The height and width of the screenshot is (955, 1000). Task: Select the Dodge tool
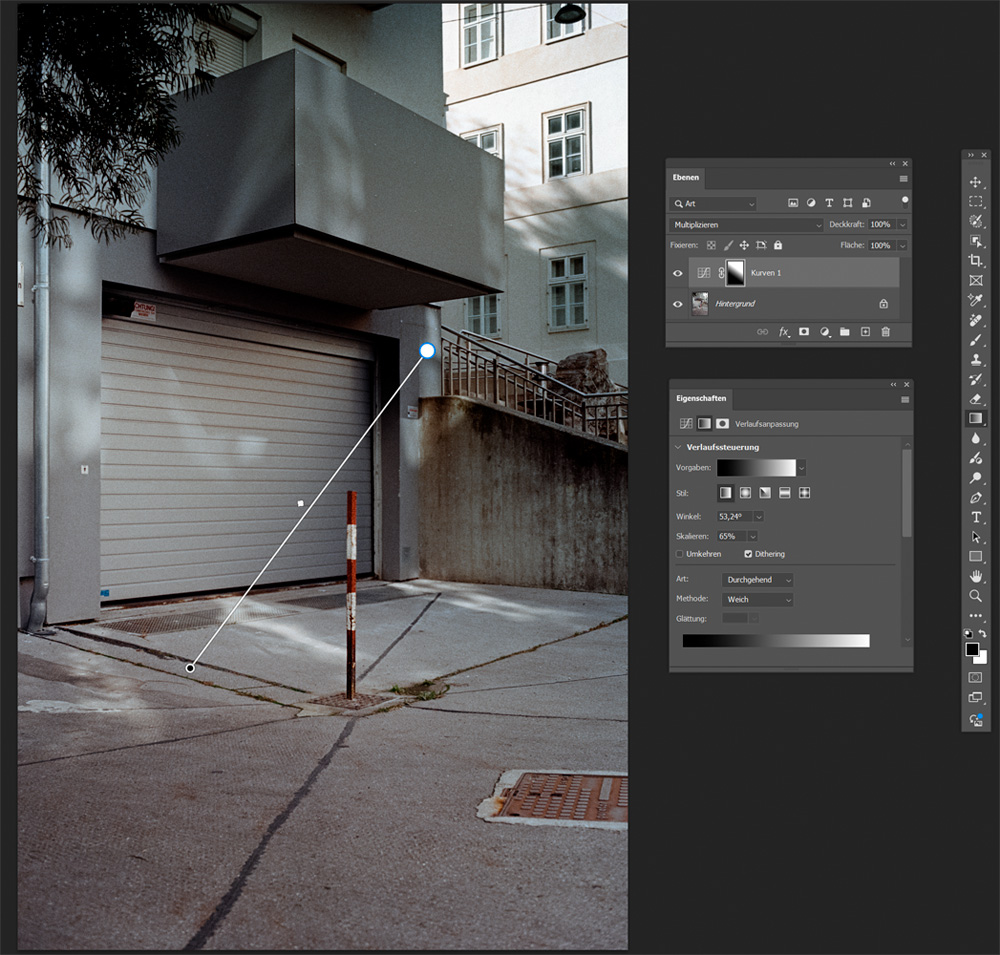tap(975, 478)
